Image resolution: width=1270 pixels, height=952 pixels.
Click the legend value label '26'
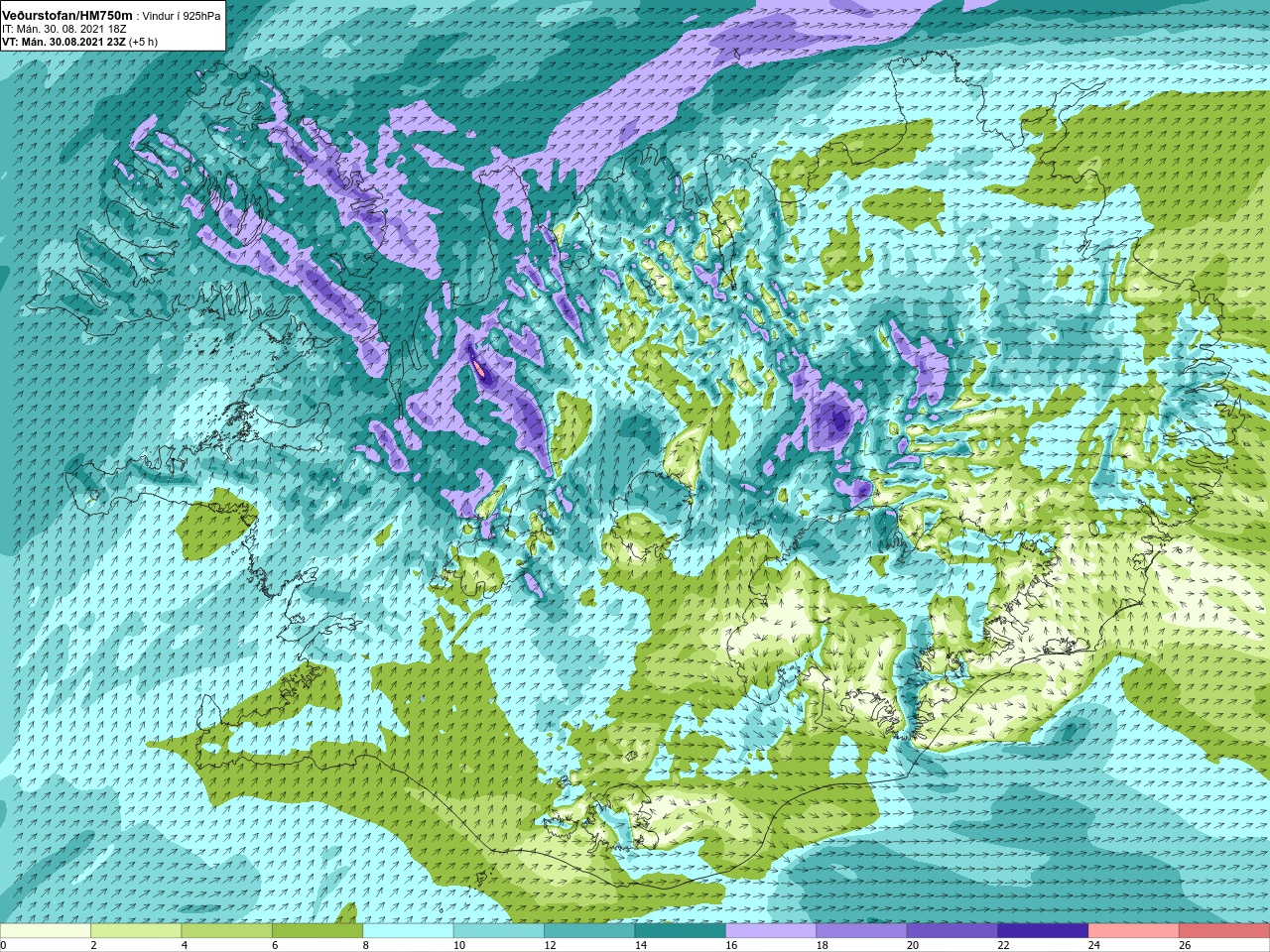tap(1185, 945)
